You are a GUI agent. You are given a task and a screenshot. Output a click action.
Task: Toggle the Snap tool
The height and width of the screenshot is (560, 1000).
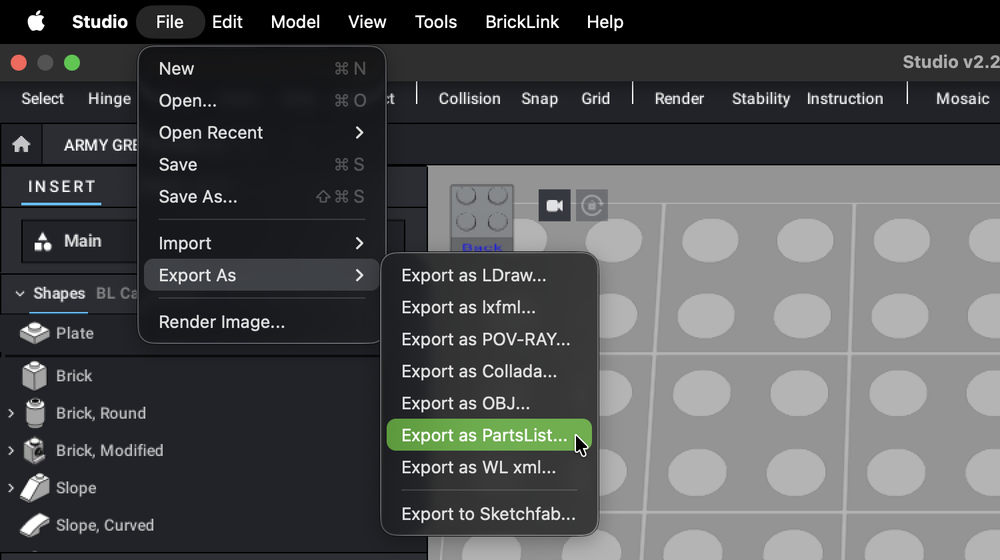pyautogui.click(x=540, y=99)
